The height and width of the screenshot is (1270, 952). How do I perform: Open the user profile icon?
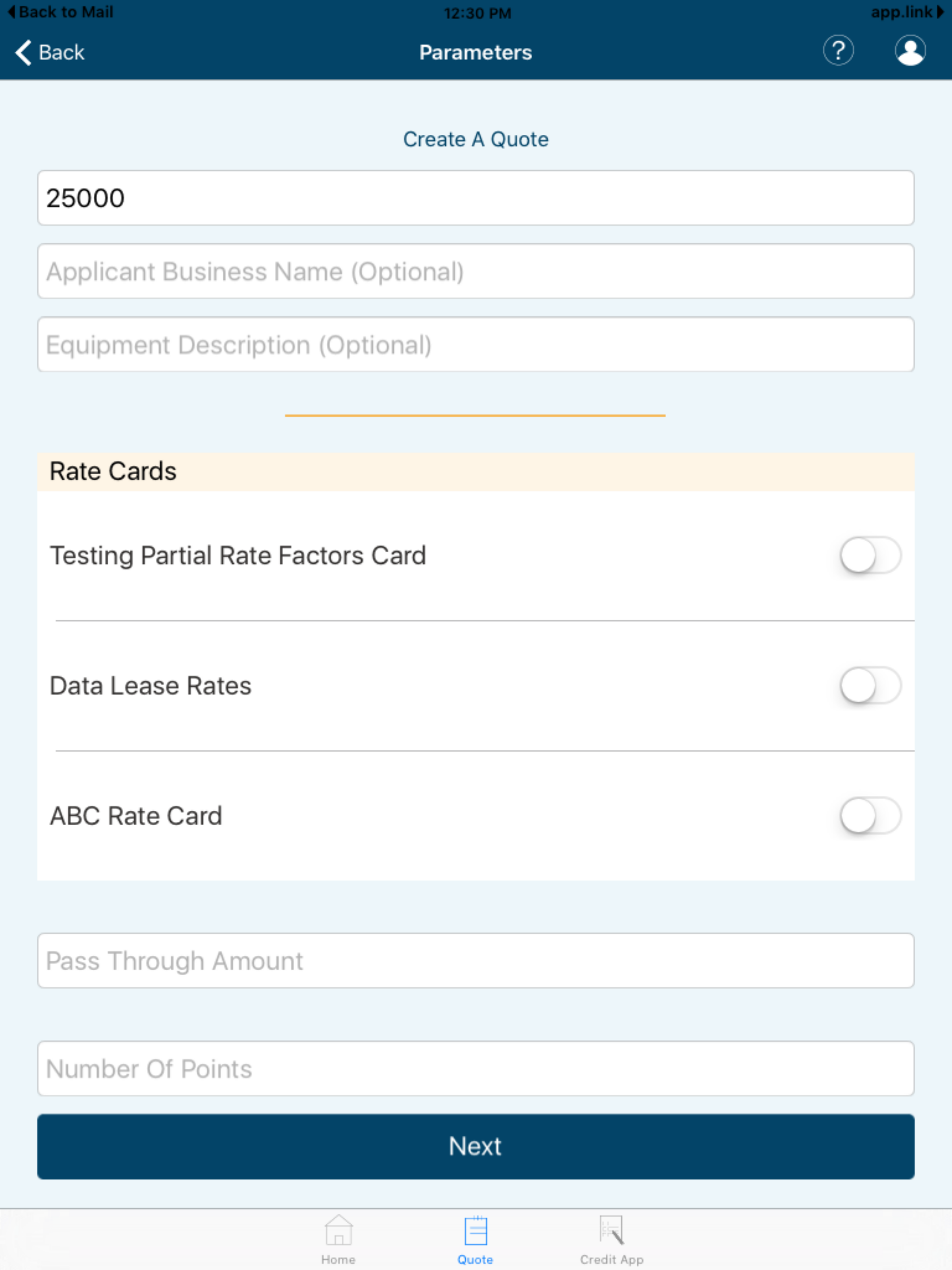[911, 52]
